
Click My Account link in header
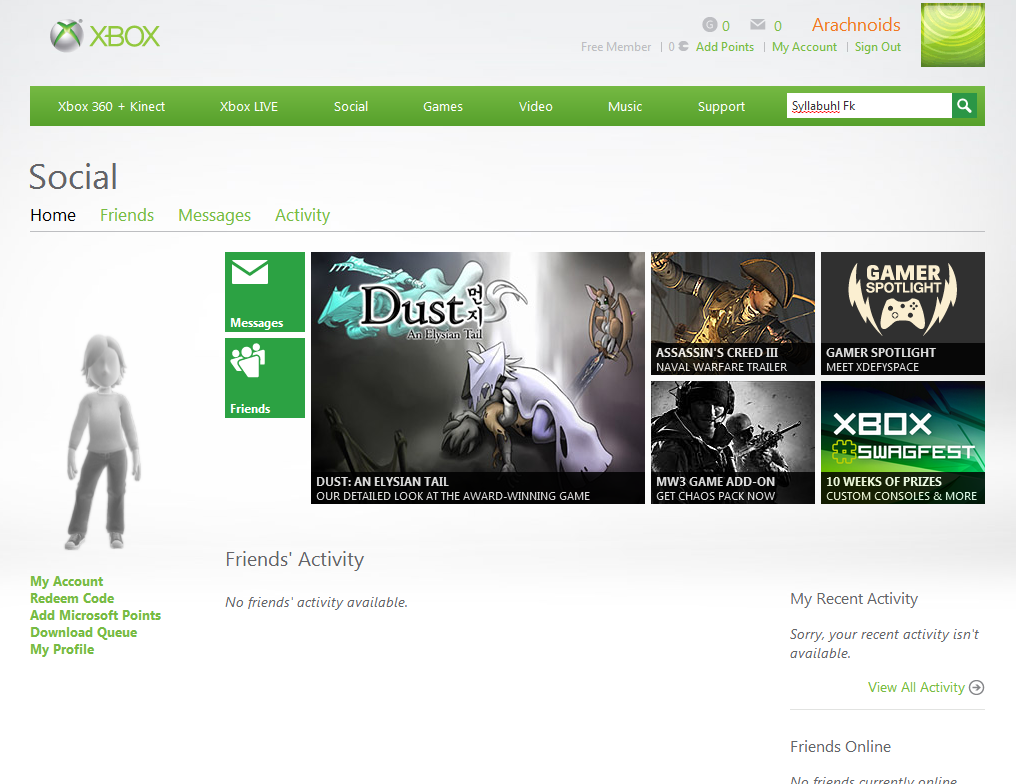point(804,47)
